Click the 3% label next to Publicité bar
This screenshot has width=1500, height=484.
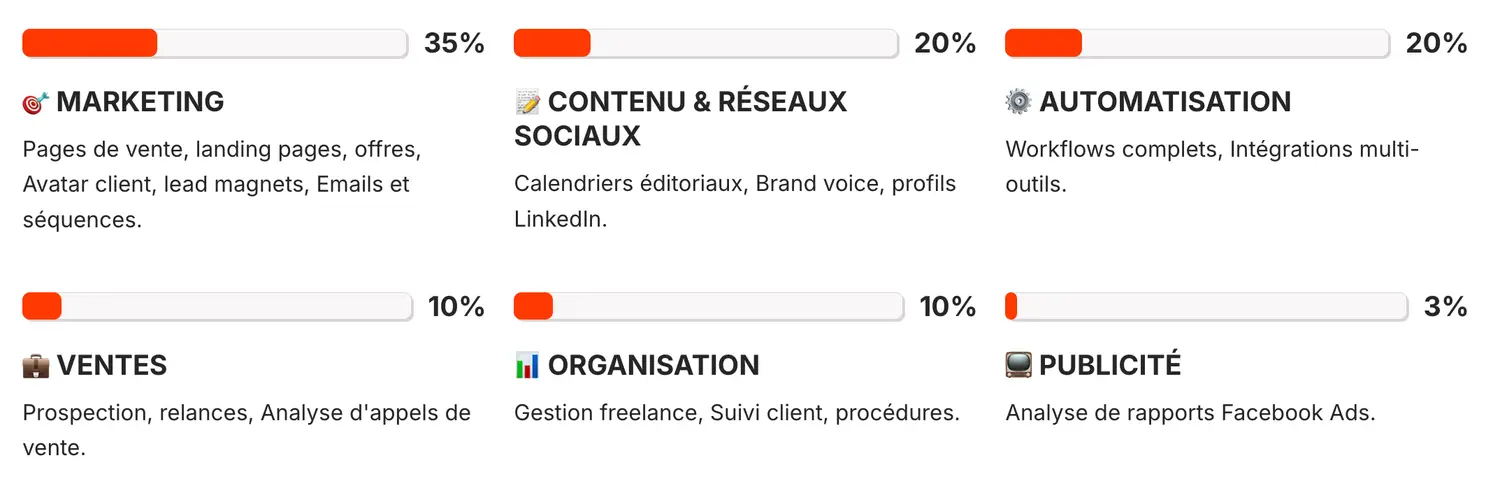tap(1445, 306)
